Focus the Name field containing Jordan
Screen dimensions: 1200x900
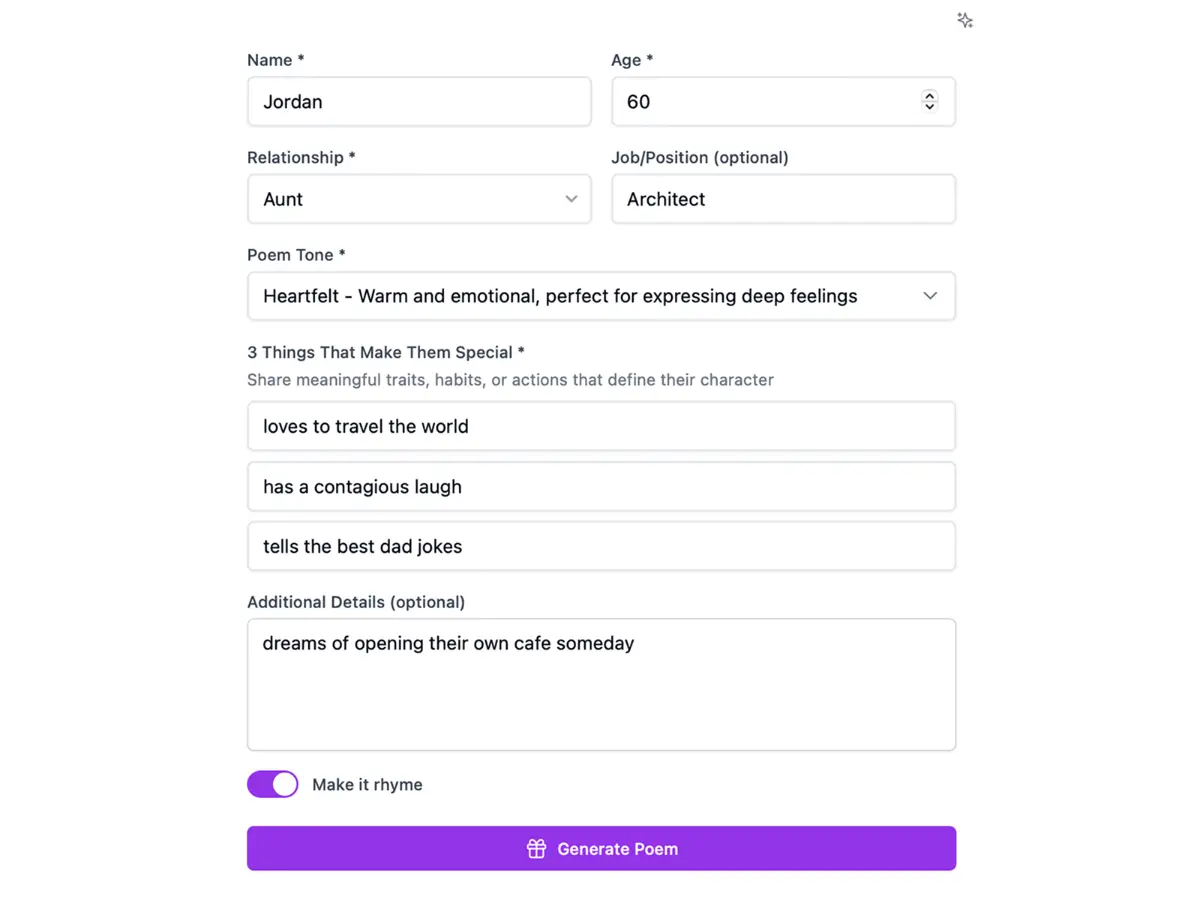[419, 102]
